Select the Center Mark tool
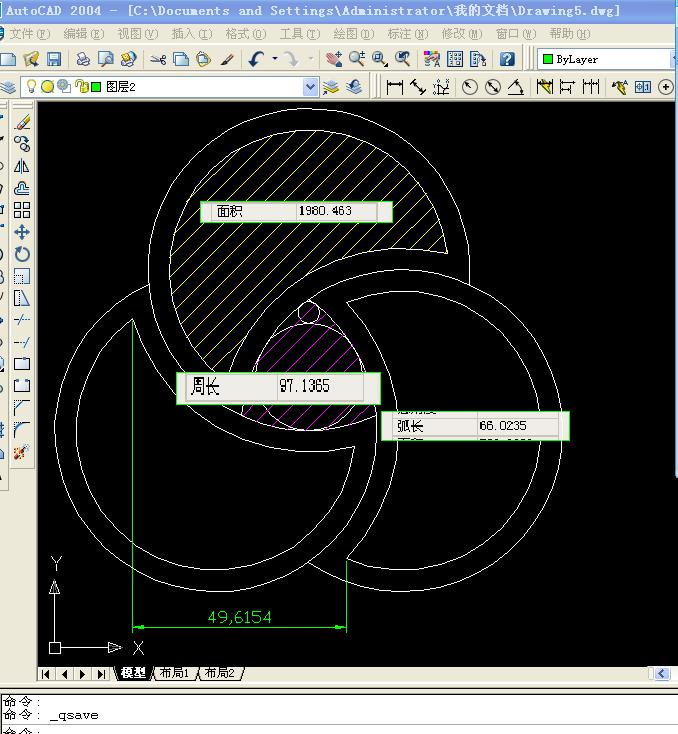The width and height of the screenshot is (678, 734). 666,87
